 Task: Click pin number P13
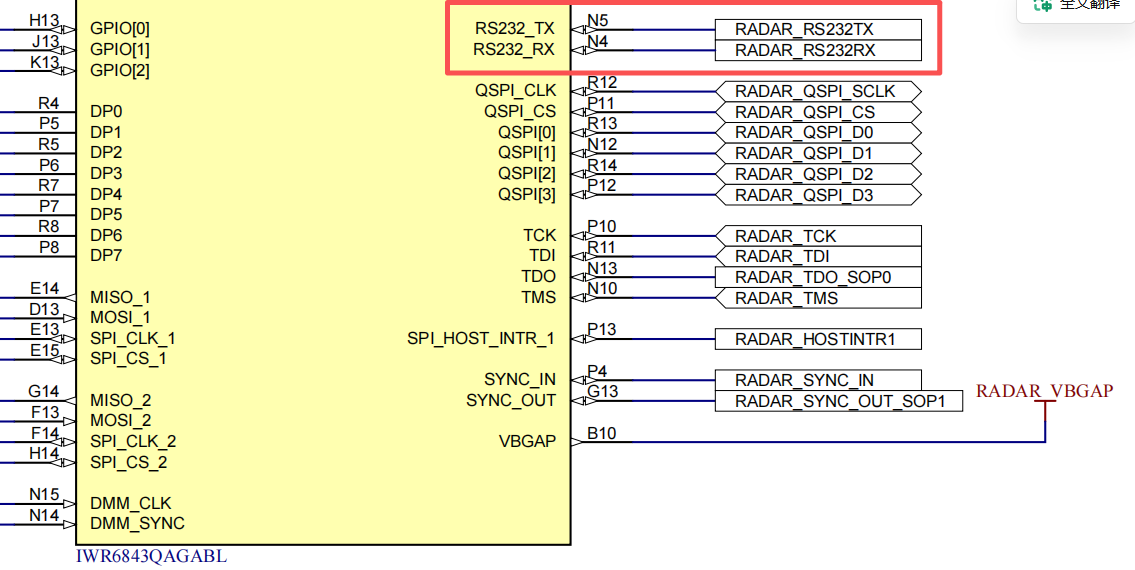(x=602, y=330)
